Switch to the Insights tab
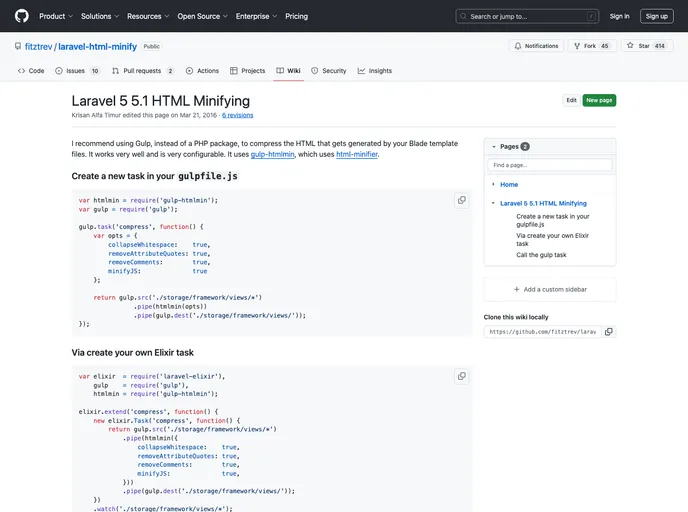The height and width of the screenshot is (512, 688). coord(374,71)
